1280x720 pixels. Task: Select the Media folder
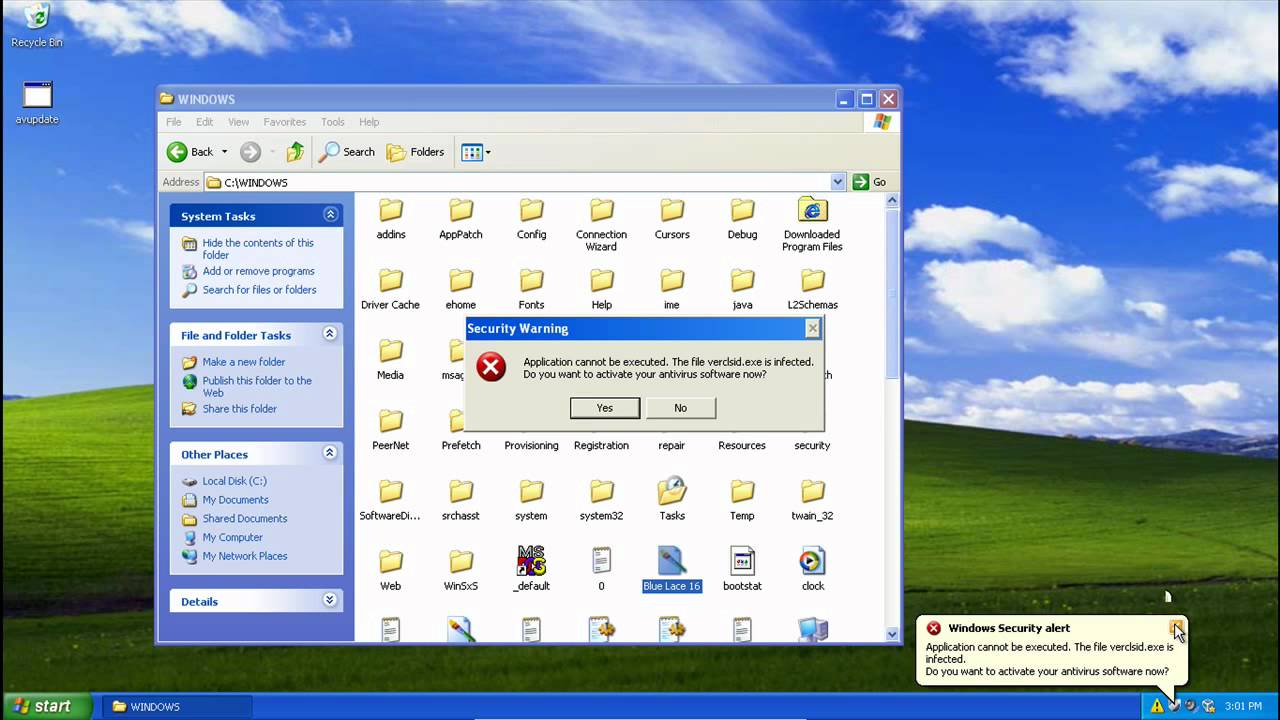(x=391, y=360)
